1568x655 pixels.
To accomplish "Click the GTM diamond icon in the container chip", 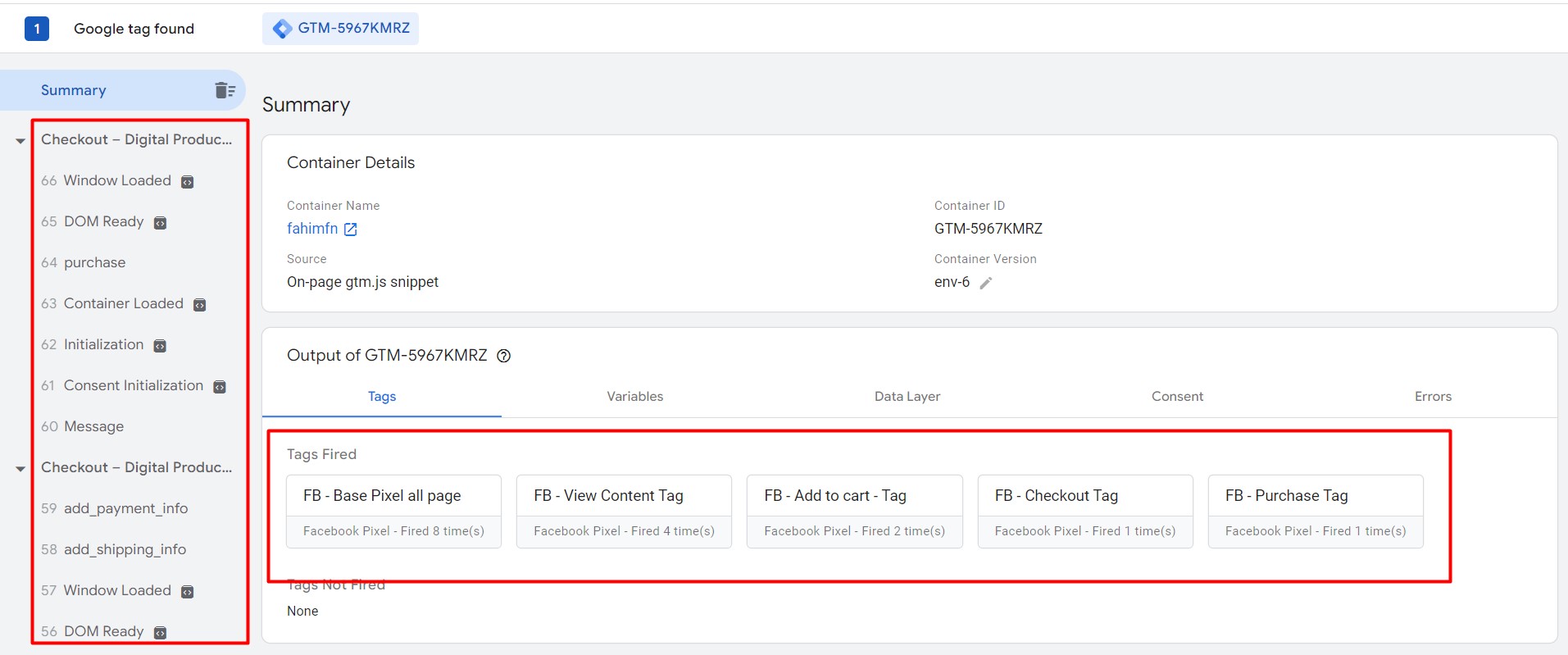I will click(283, 29).
